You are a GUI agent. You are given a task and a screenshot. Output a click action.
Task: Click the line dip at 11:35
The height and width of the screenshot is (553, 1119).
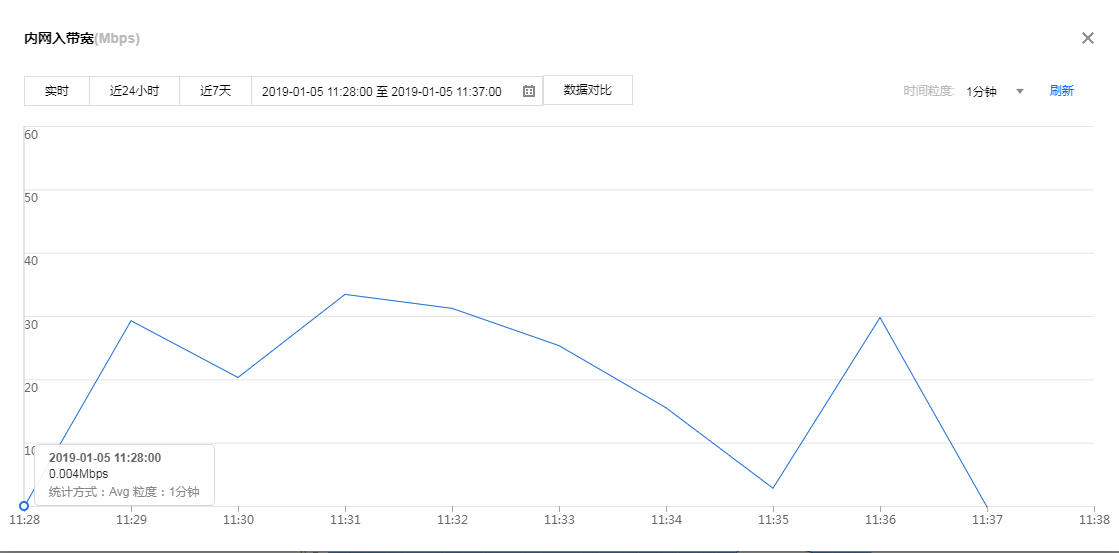click(x=773, y=488)
